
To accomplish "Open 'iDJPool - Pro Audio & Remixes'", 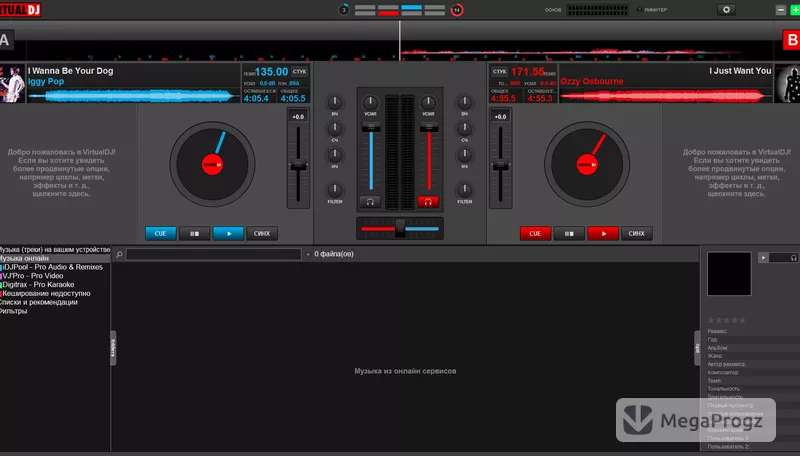I will pos(52,267).
